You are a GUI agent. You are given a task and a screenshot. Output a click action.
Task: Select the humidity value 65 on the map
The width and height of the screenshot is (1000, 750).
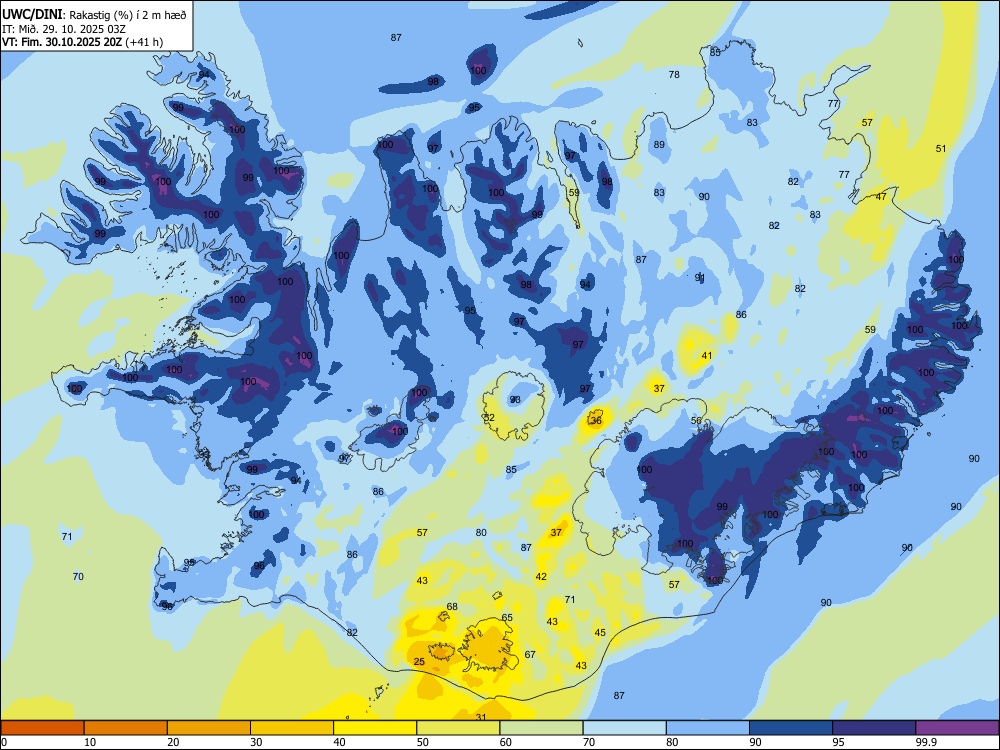[x=507, y=617]
